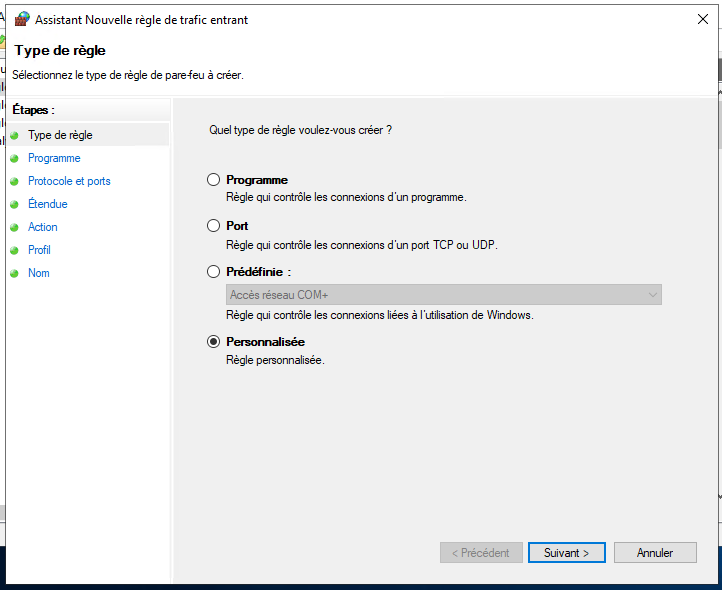Click green bullet beside Protocole et ports
This screenshot has width=722, height=590.
click(x=14, y=181)
